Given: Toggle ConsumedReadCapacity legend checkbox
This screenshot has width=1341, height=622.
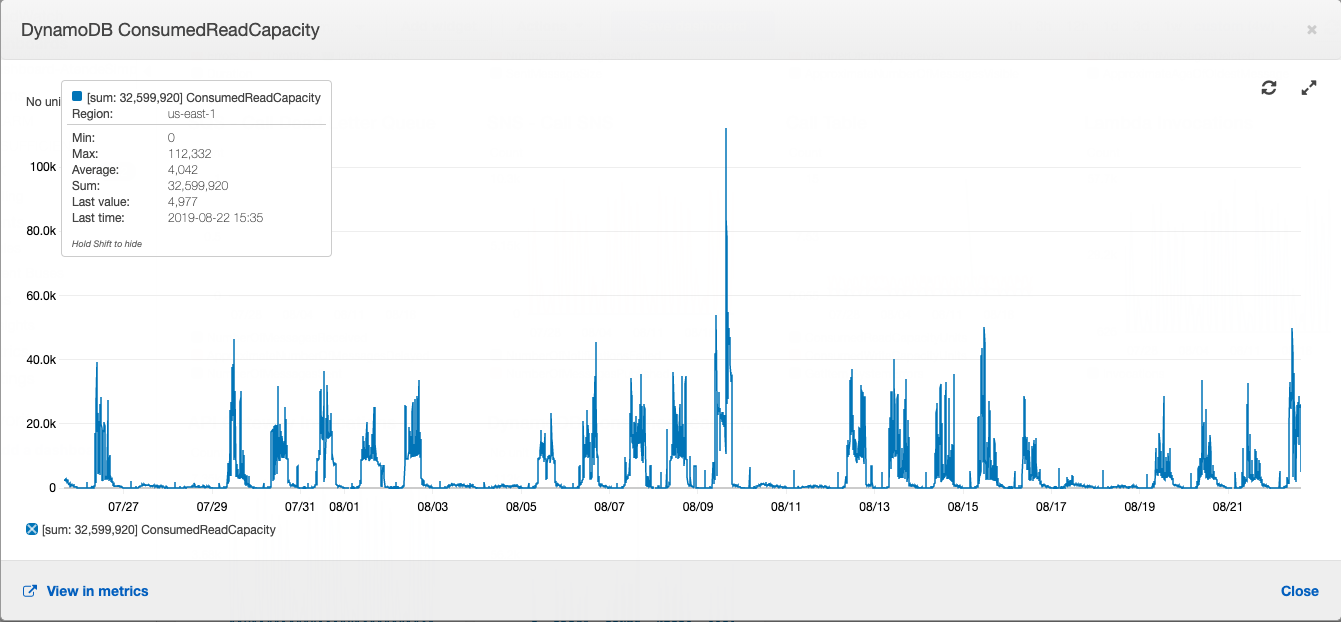Looking at the screenshot, I should point(31,529).
